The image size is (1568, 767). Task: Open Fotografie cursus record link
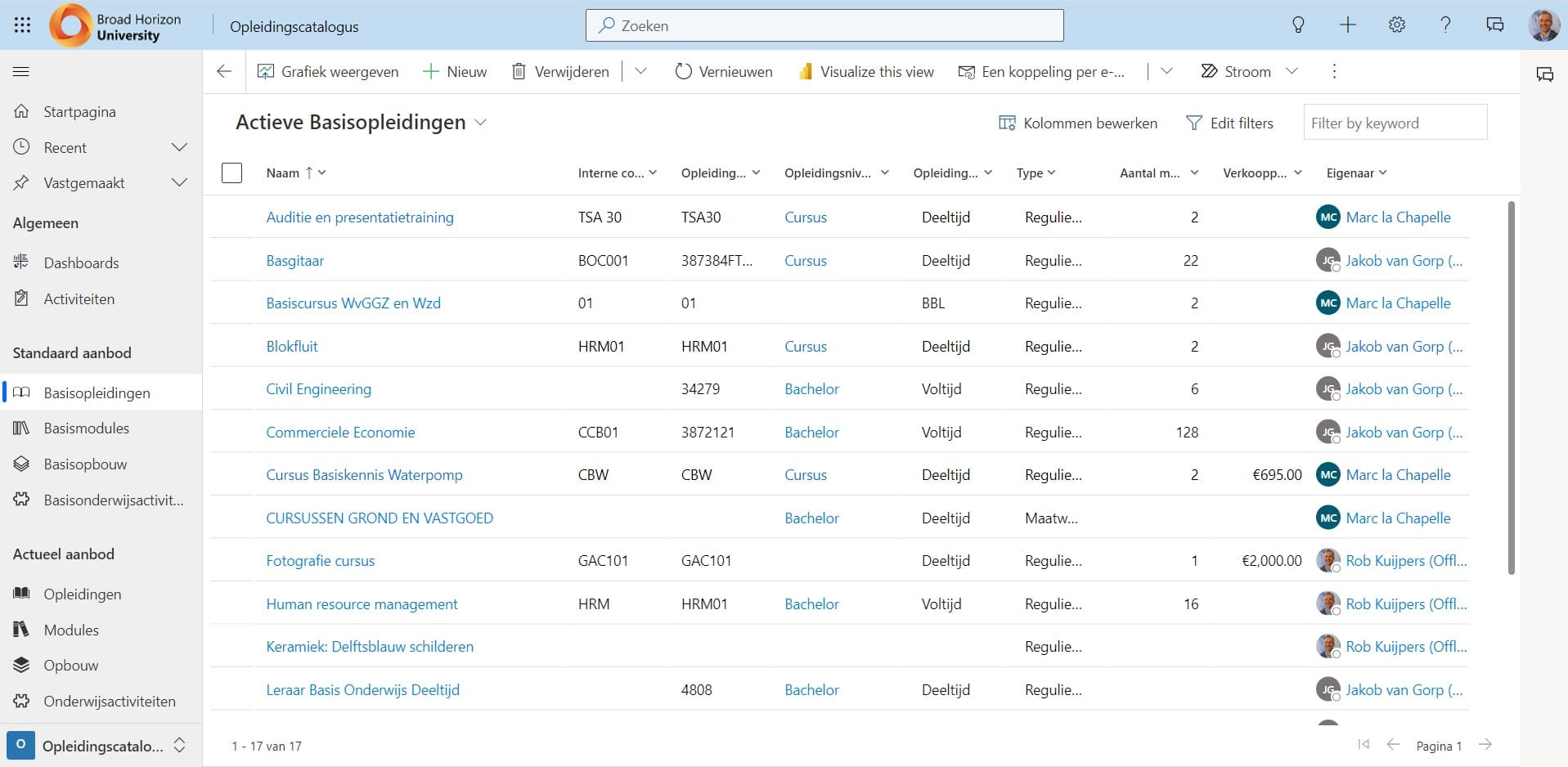(x=321, y=561)
